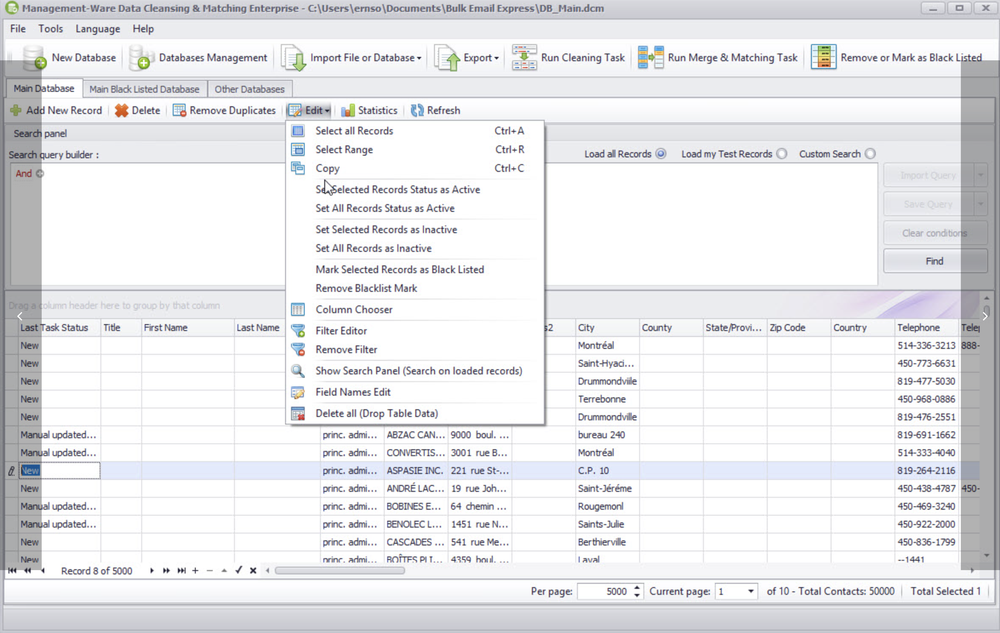This screenshot has width=1000, height=633.
Task: Click the Column Chooser icon
Action: click(298, 309)
